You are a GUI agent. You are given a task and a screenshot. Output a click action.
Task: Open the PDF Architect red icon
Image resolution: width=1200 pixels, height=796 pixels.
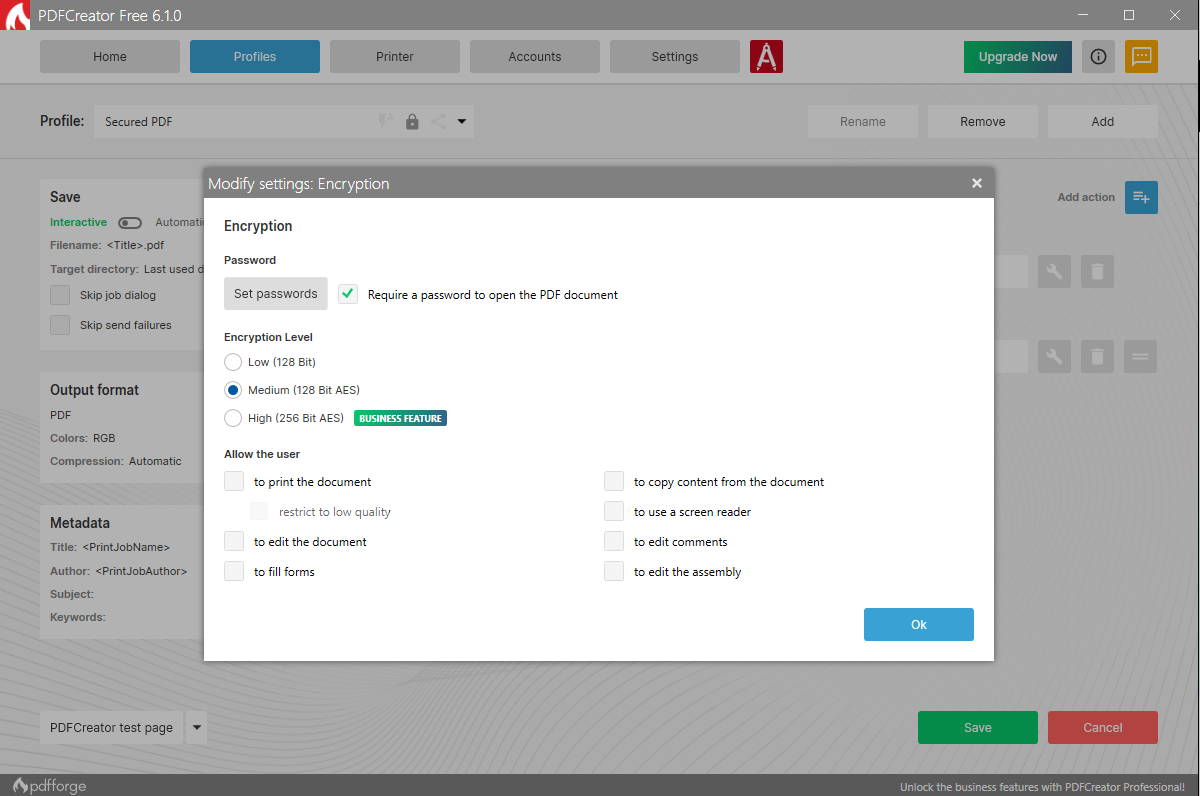(766, 57)
